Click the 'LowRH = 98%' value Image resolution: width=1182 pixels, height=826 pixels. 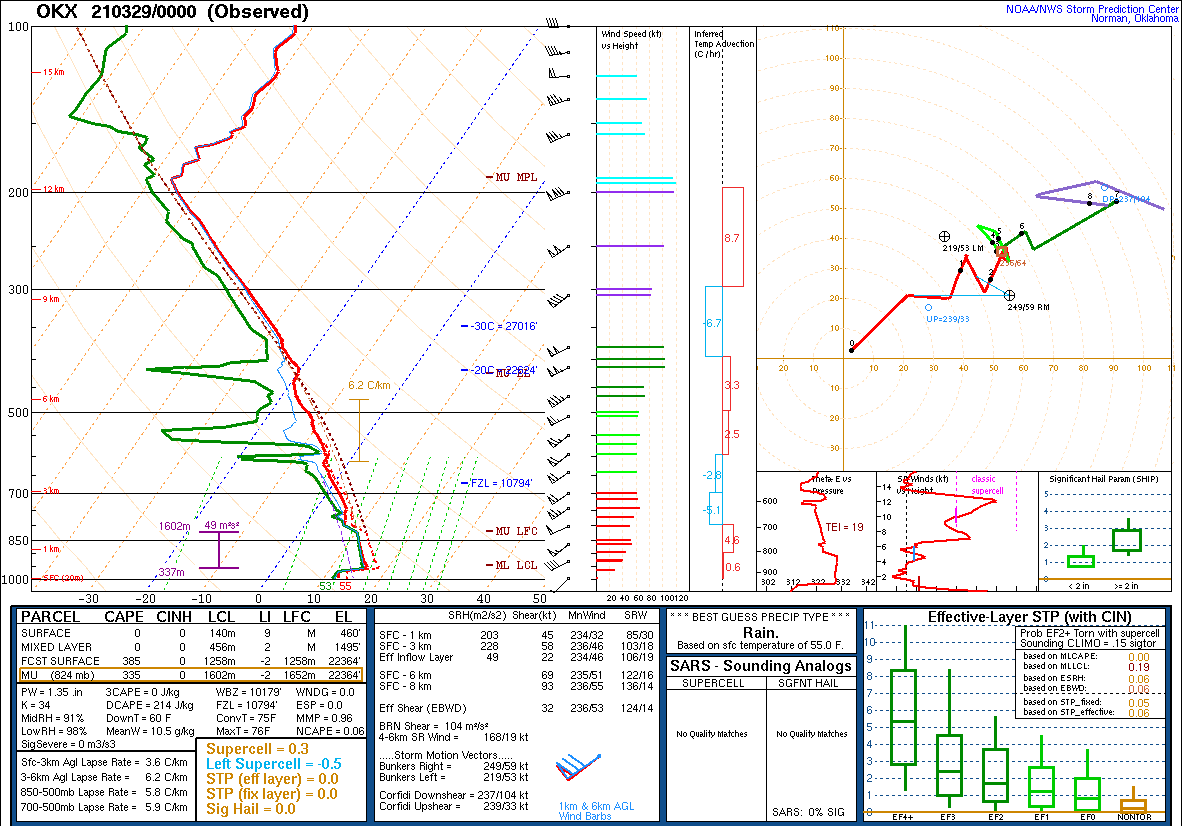click(x=54, y=731)
